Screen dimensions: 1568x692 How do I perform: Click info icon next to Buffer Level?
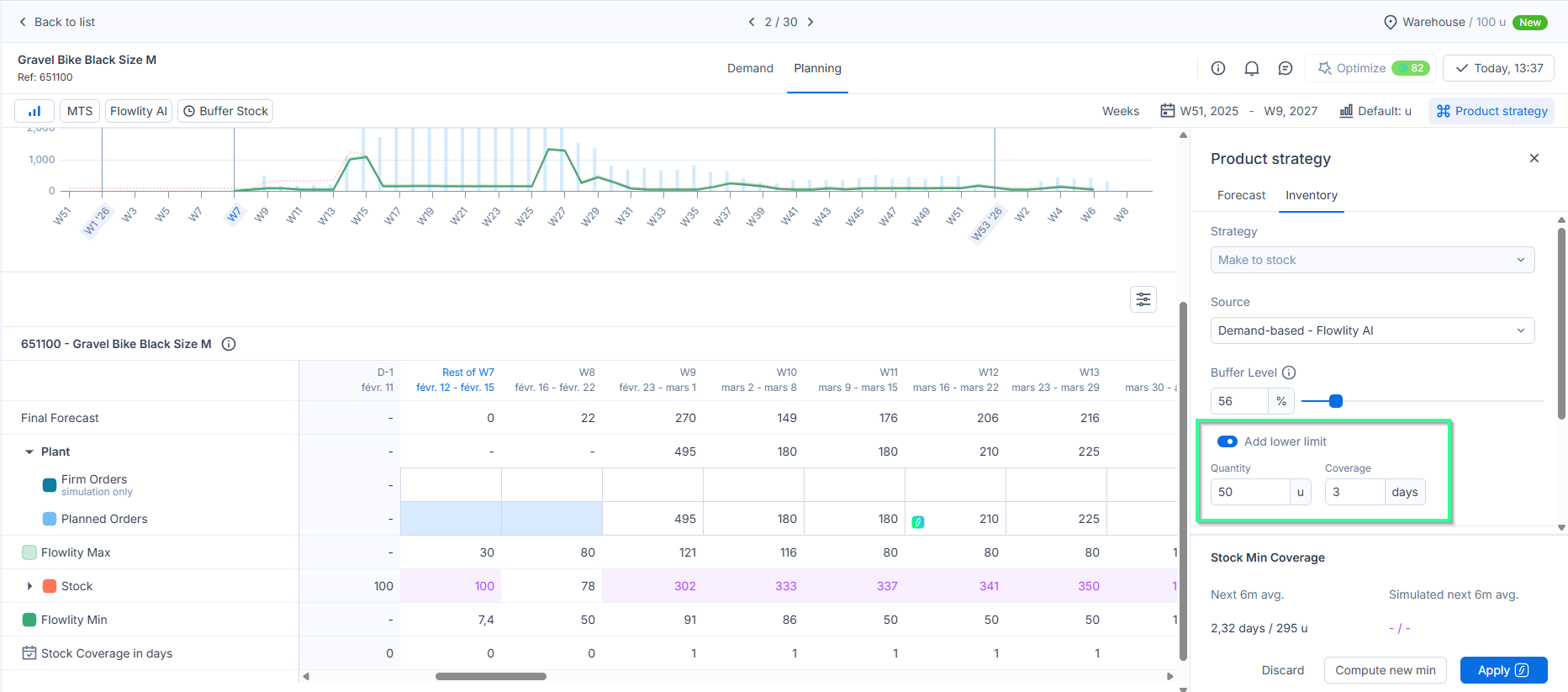pos(1289,372)
